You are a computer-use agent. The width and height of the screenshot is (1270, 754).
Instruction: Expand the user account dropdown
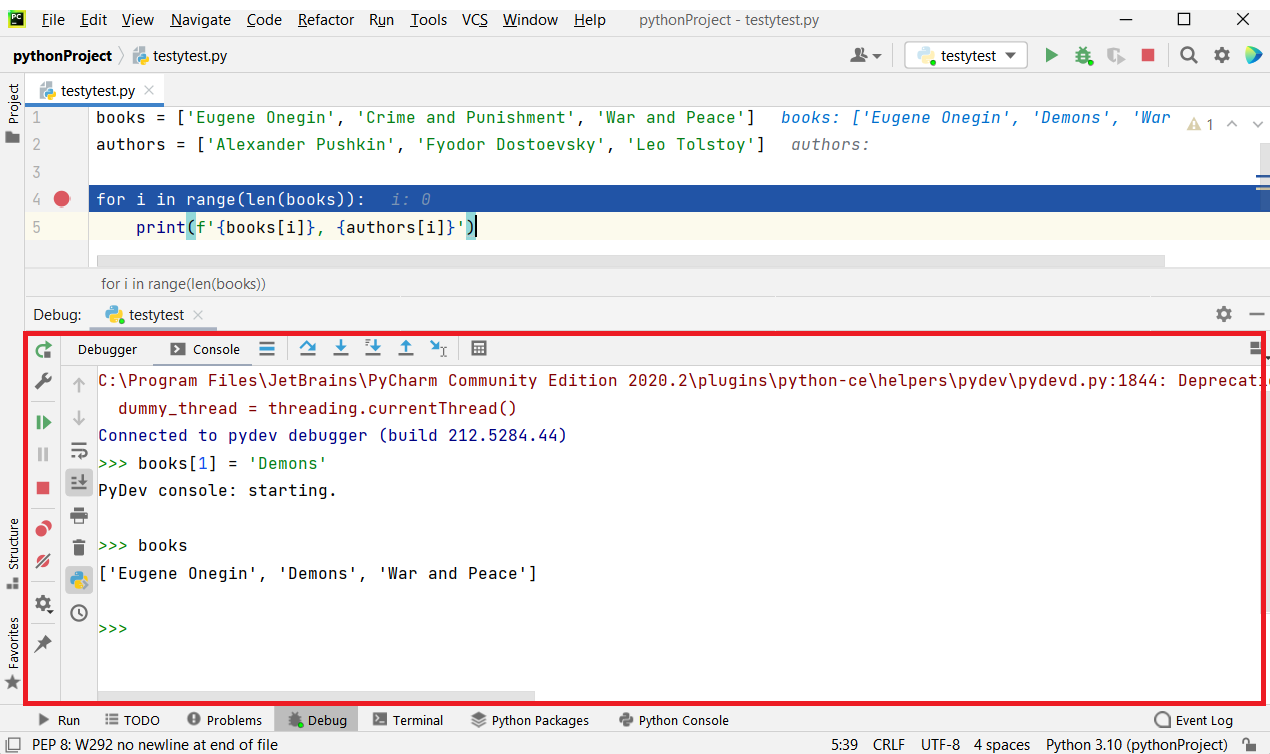coord(865,56)
